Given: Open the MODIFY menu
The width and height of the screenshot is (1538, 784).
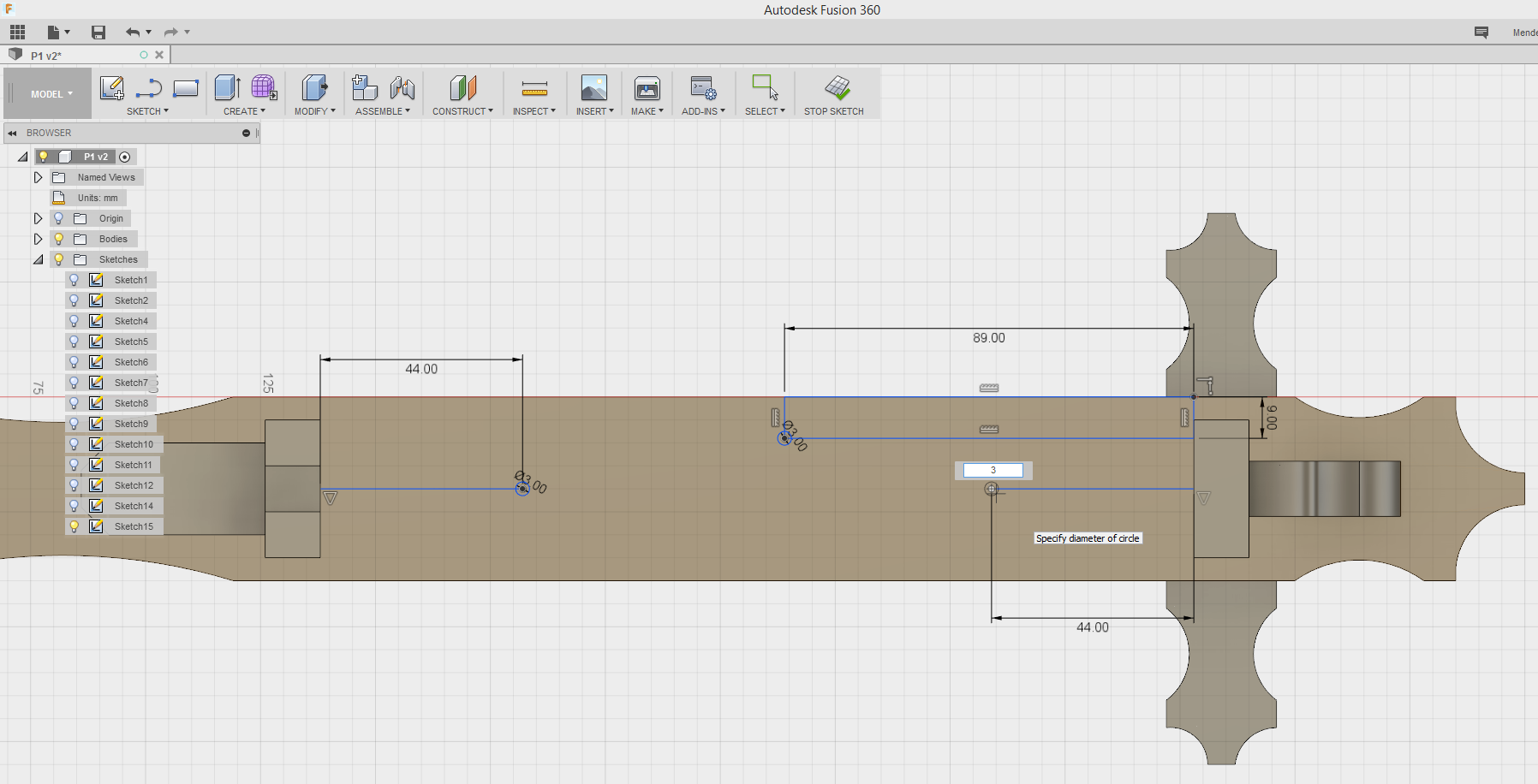Looking at the screenshot, I should click(314, 111).
